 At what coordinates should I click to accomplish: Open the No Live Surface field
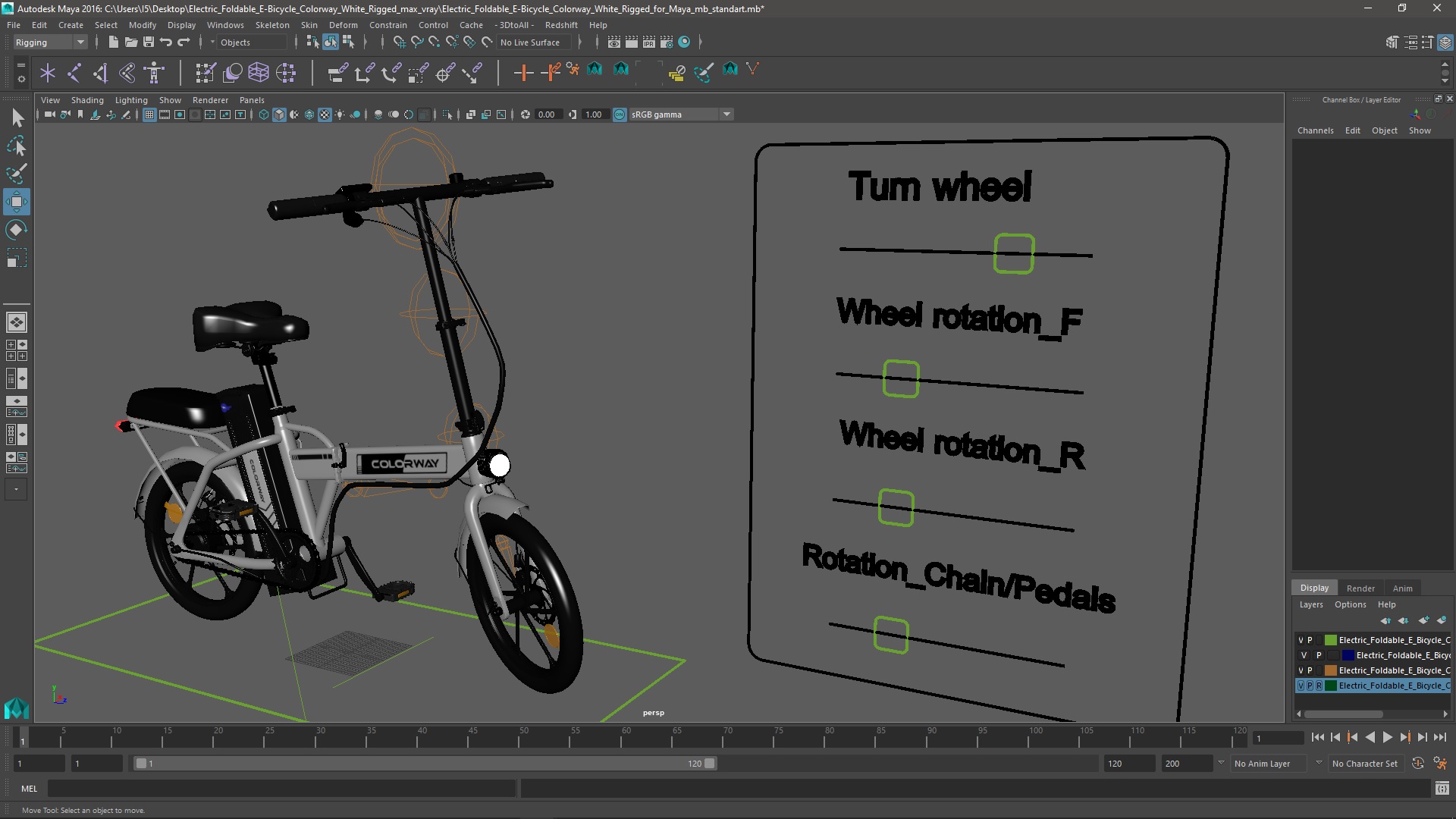tap(534, 42)
